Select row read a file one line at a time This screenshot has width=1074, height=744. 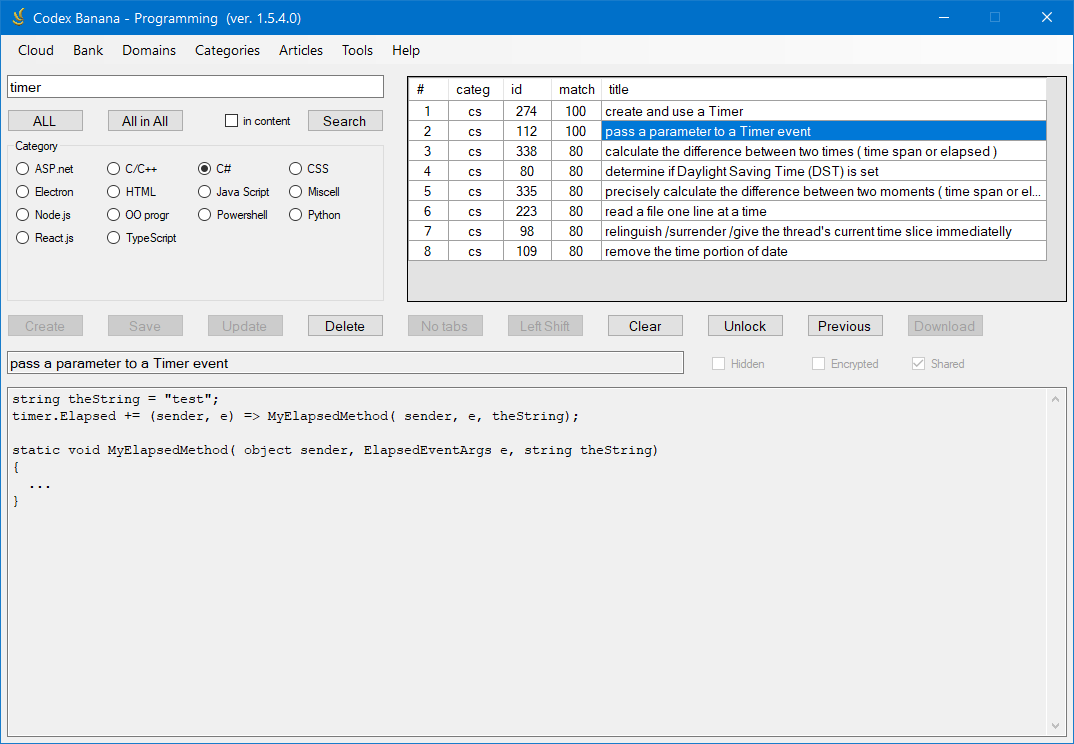pos(727,211)
